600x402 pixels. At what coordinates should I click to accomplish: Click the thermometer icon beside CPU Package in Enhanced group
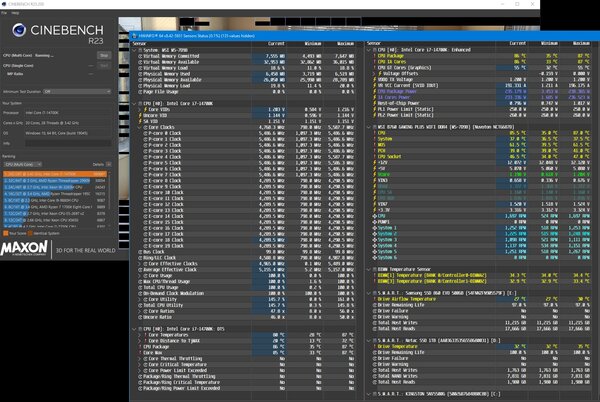point(375,56)
